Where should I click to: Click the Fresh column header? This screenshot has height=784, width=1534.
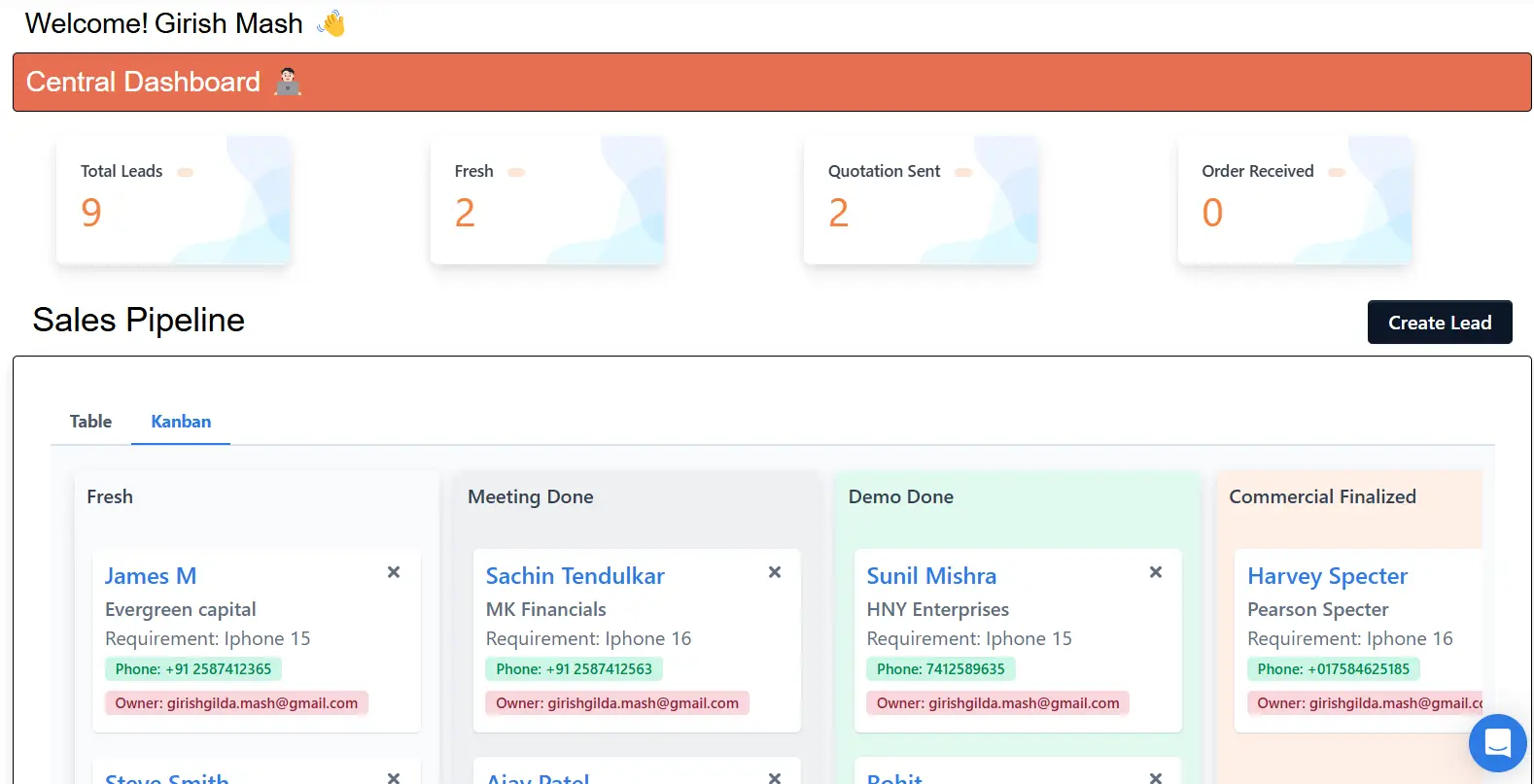[110, 496]
